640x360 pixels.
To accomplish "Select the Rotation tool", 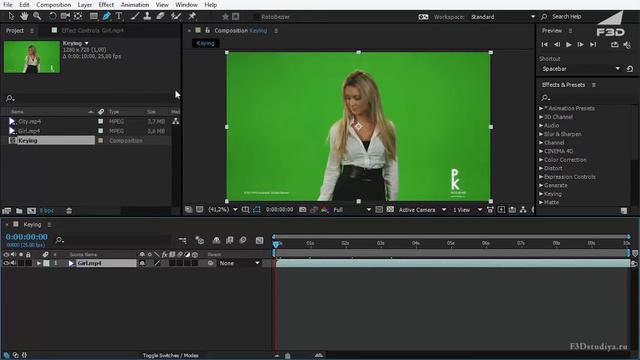I will click(x=53, y=16).
